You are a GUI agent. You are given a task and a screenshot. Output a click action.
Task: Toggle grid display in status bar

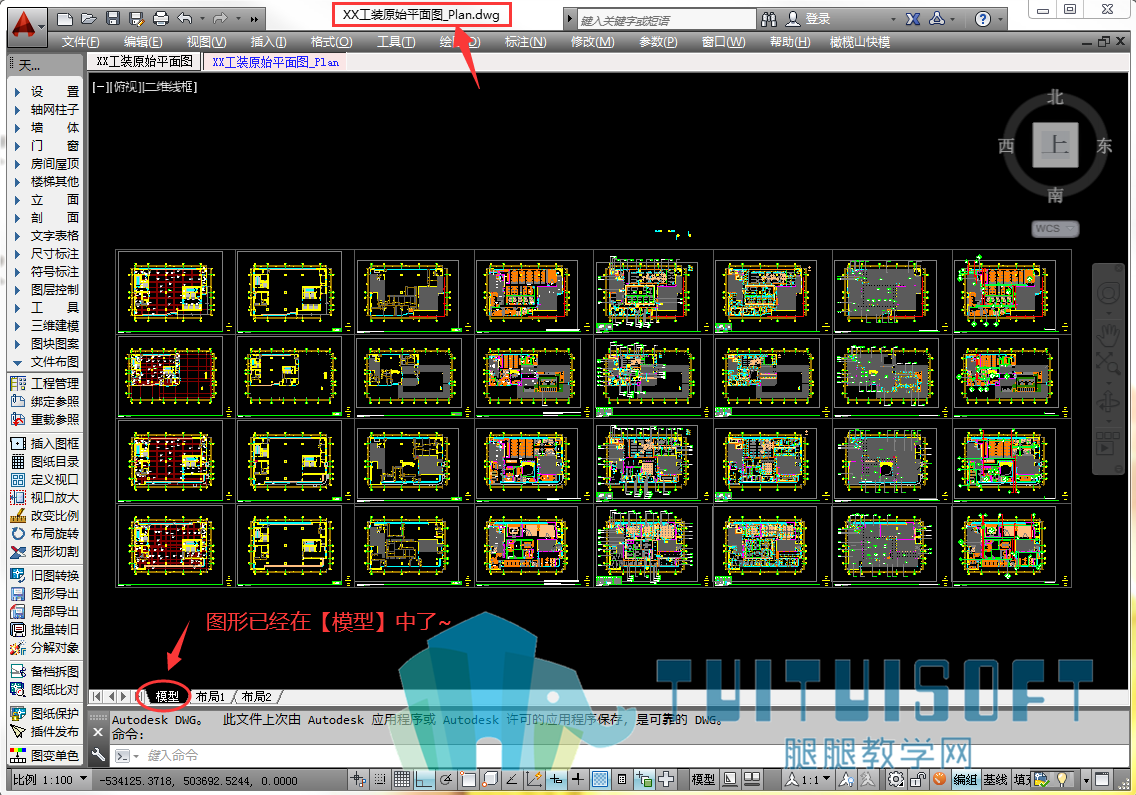402,780
